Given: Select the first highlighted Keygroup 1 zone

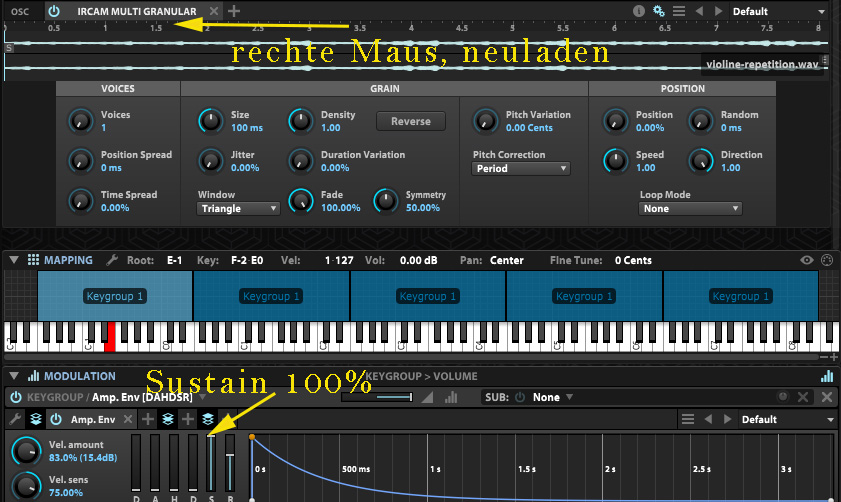Looking at the screenshot, I should click(115, 296).
